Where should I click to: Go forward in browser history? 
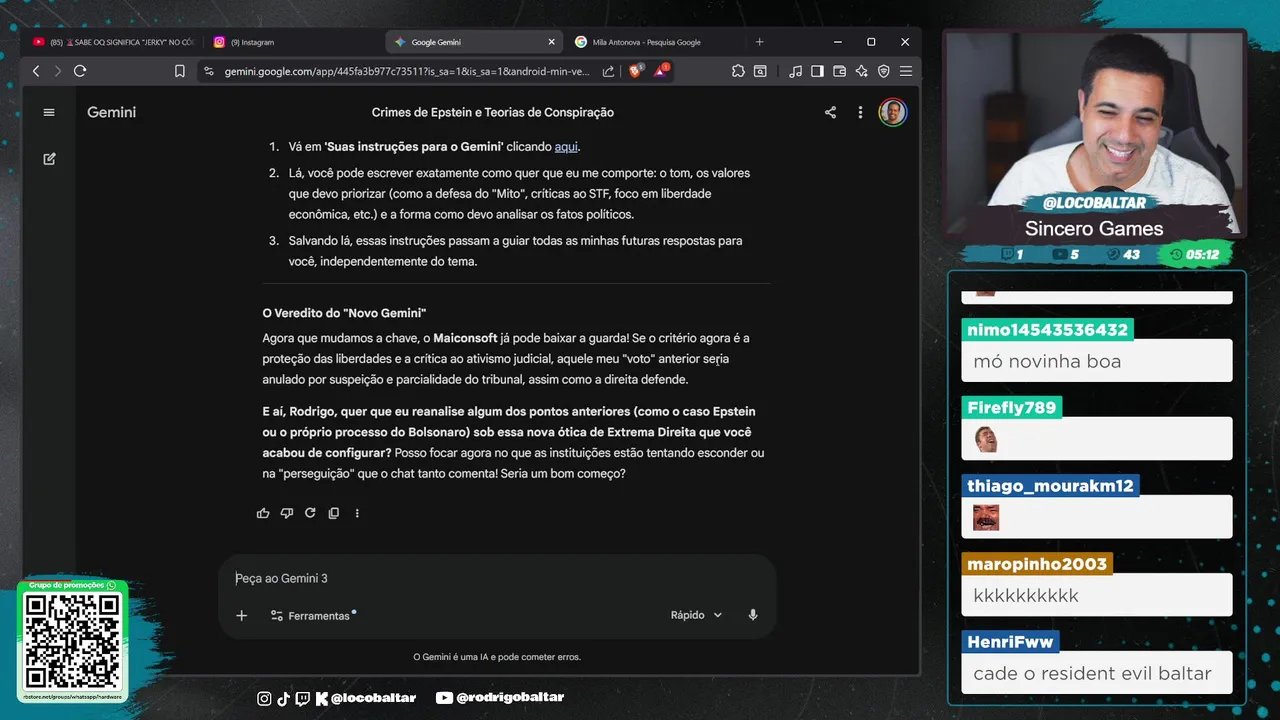57,71
